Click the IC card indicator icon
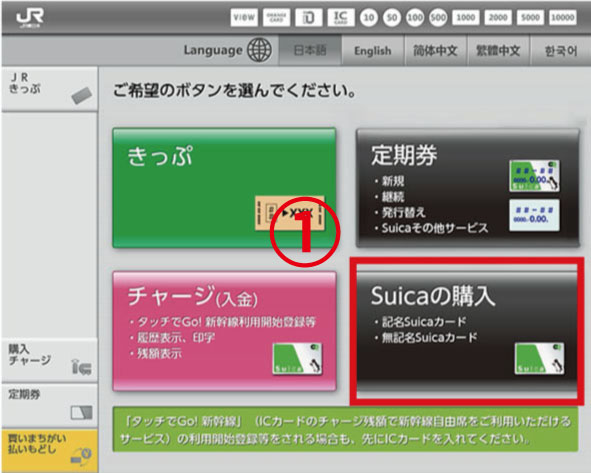This screenshot has width=591, height=473. tap(340, 17)
